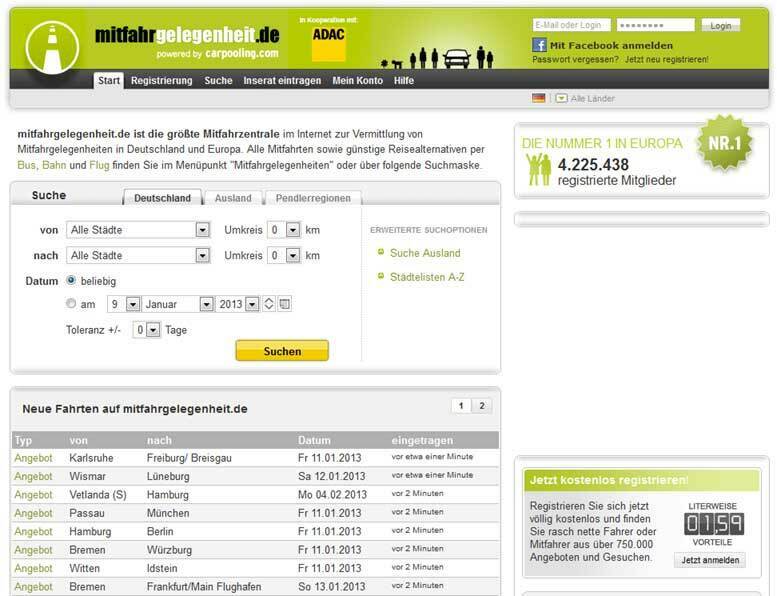Image resolution: width=777 pixels, height=596 pixels.
Task: Click the 'Städtelisten A-Z' link
Action: [x=427, y=275]
